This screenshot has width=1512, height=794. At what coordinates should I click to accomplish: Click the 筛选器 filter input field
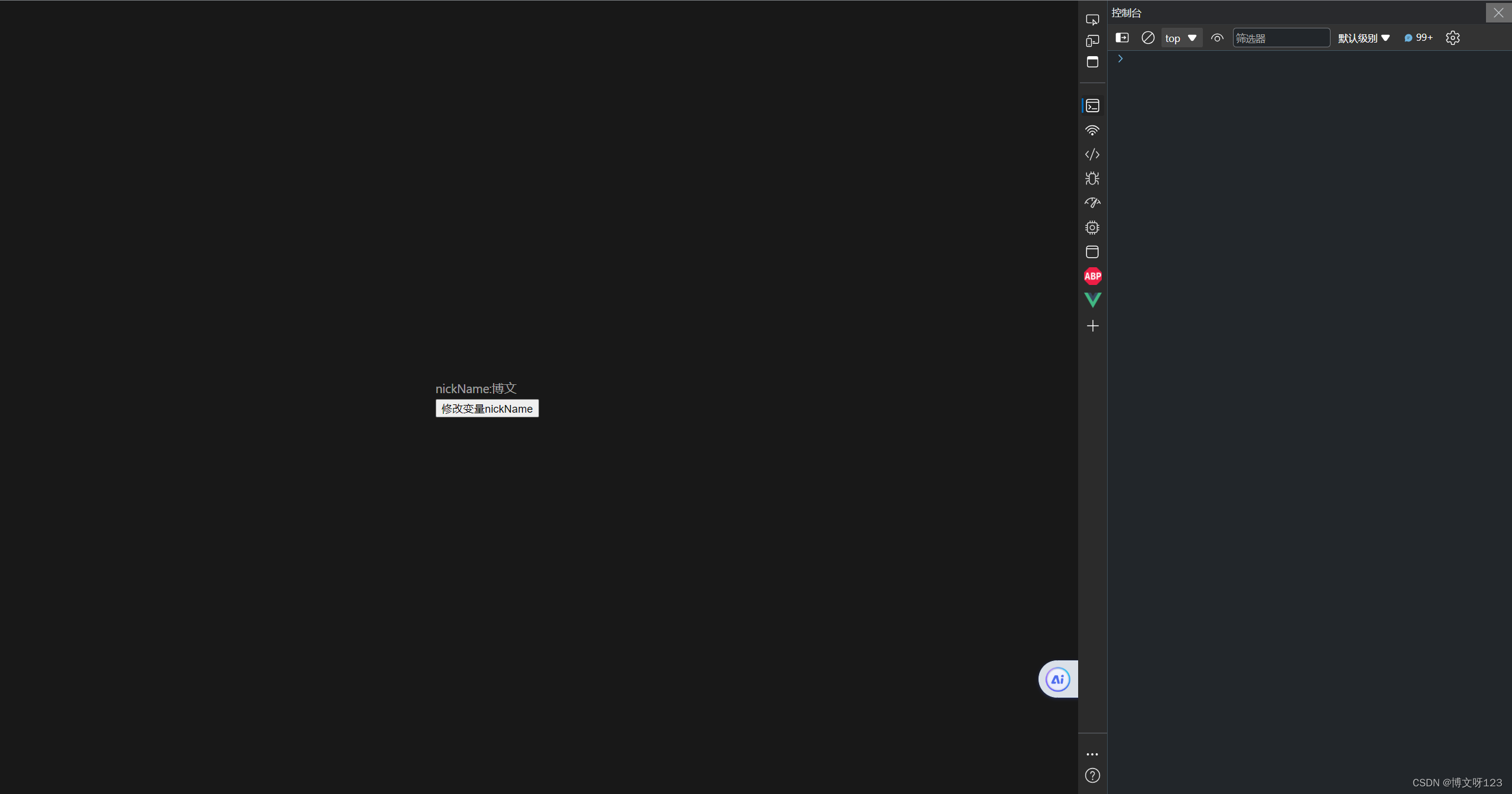click(1280, 38)
